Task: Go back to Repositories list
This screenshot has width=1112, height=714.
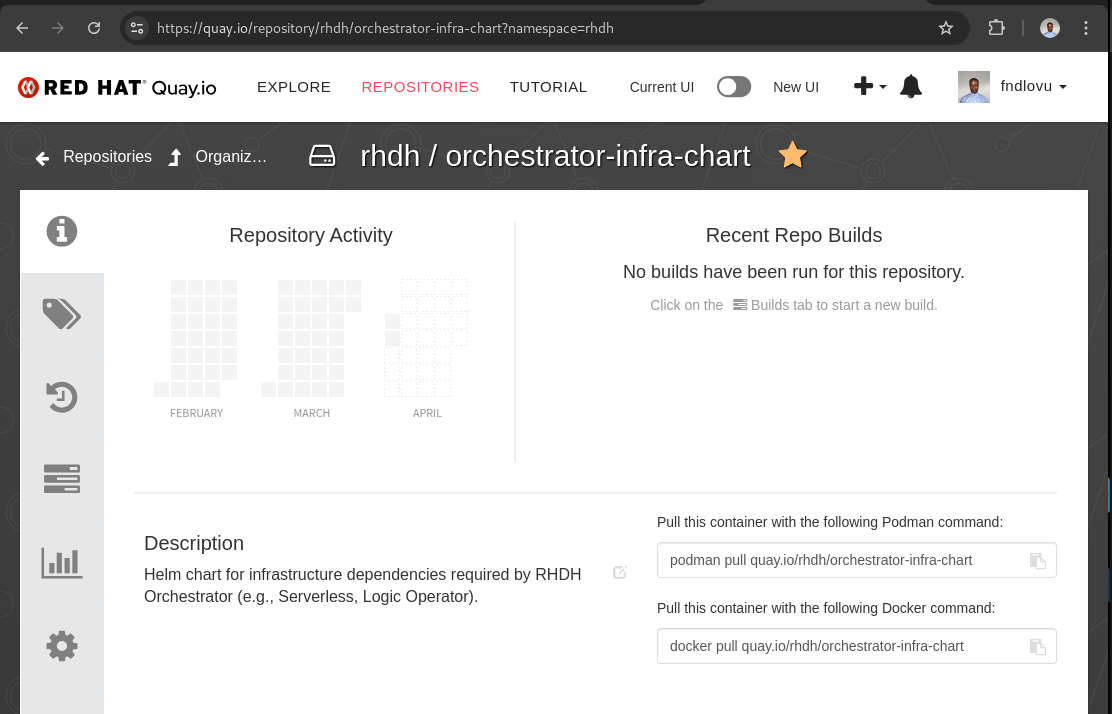Action: pyautogui.click(x=94, y=157)
